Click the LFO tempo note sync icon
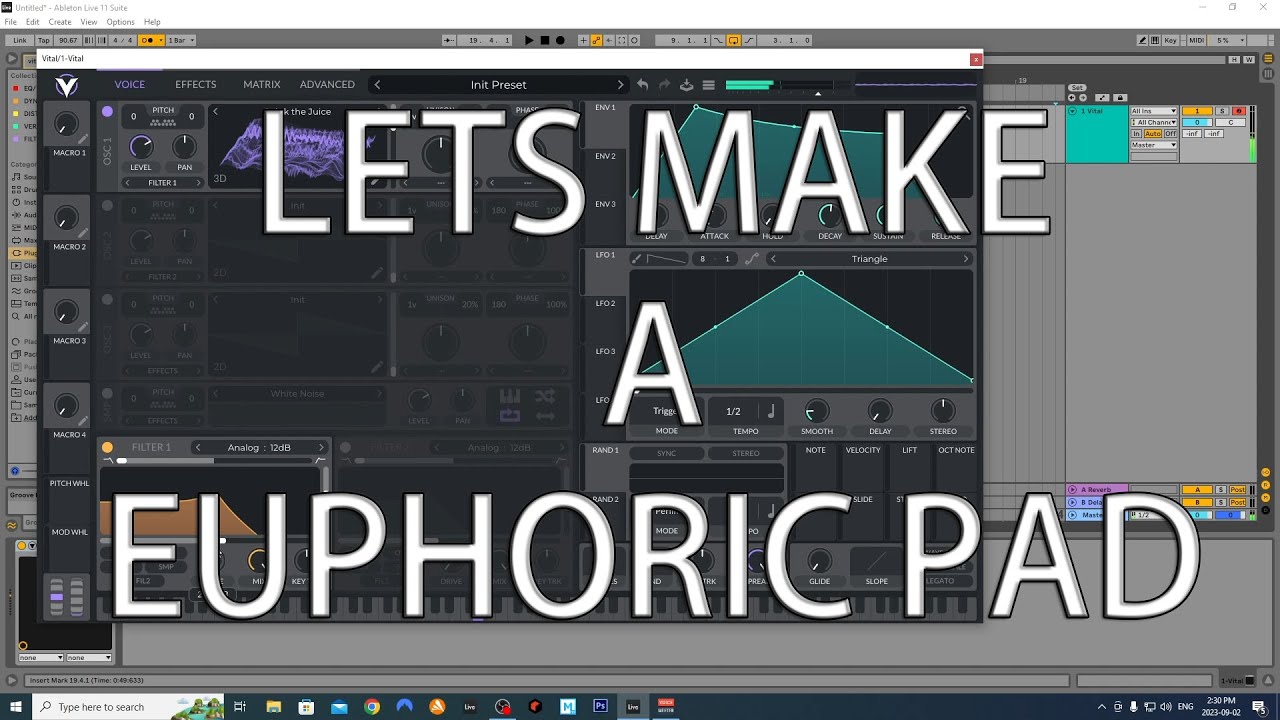Image resolution: width=1280 pixels, height=720 pixels. click(771, 411)
